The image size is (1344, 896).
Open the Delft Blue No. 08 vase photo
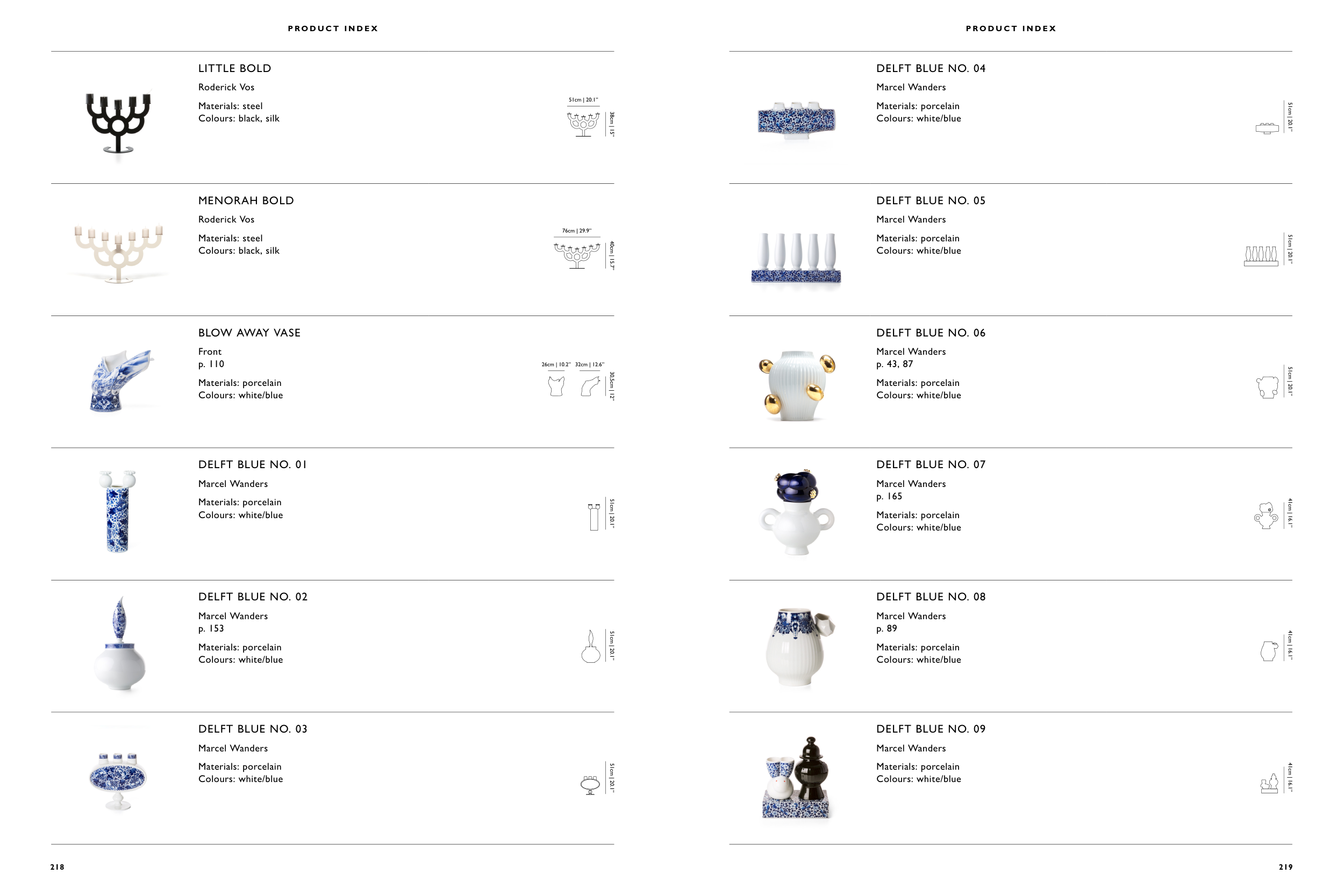tap(799, 647)
